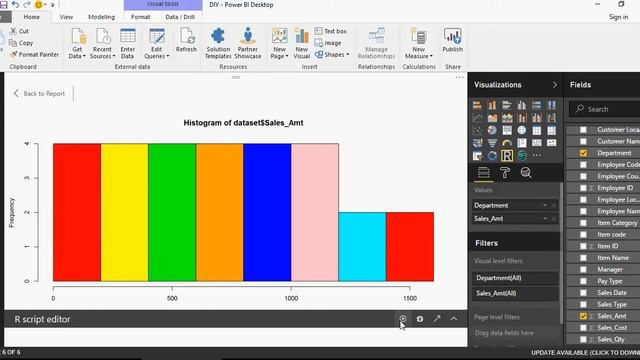Choose the clustered column chart visualization
640x360 pixels.
pyautogui.click(x=522, y=105)
